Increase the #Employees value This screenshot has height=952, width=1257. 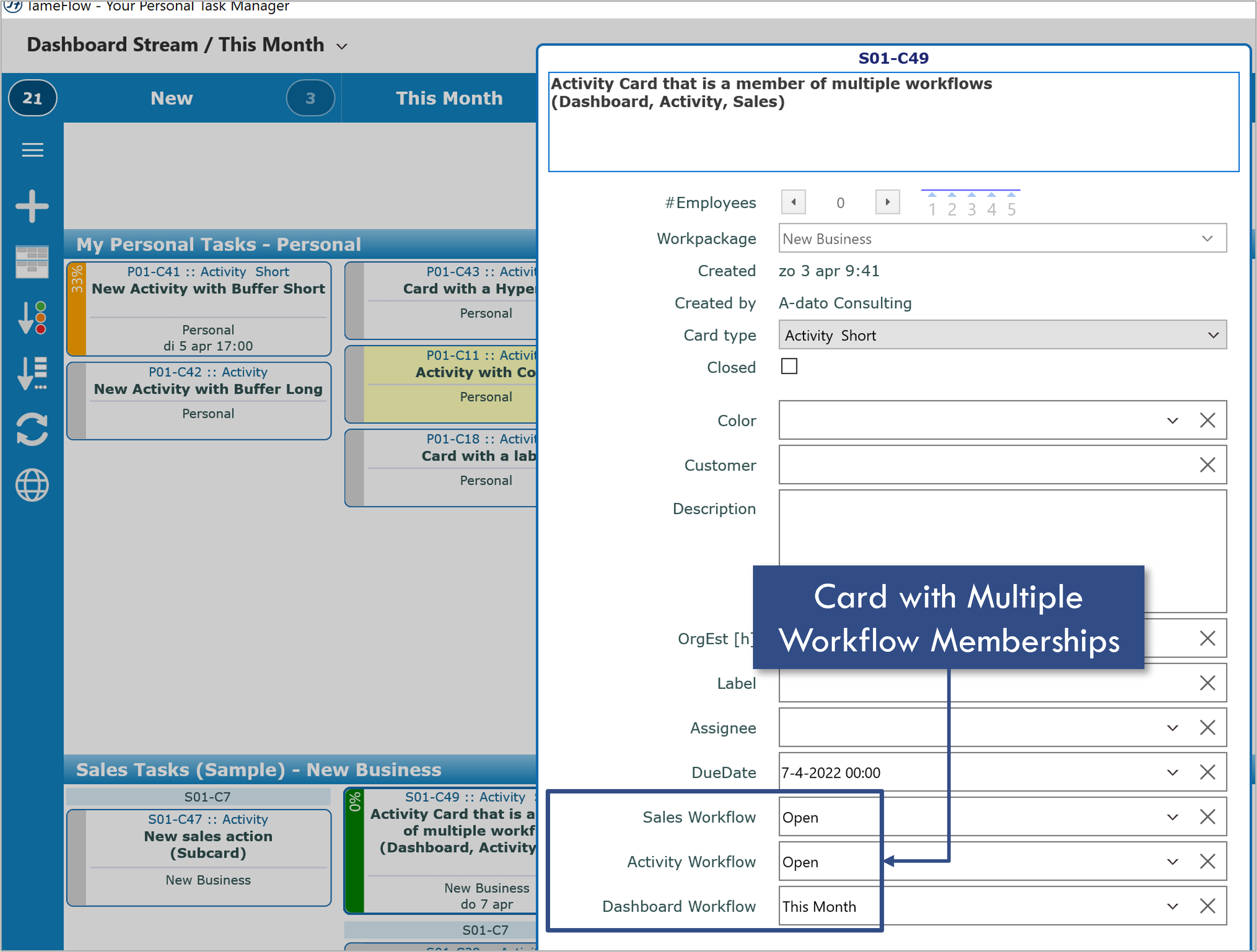tap(888, 202)
